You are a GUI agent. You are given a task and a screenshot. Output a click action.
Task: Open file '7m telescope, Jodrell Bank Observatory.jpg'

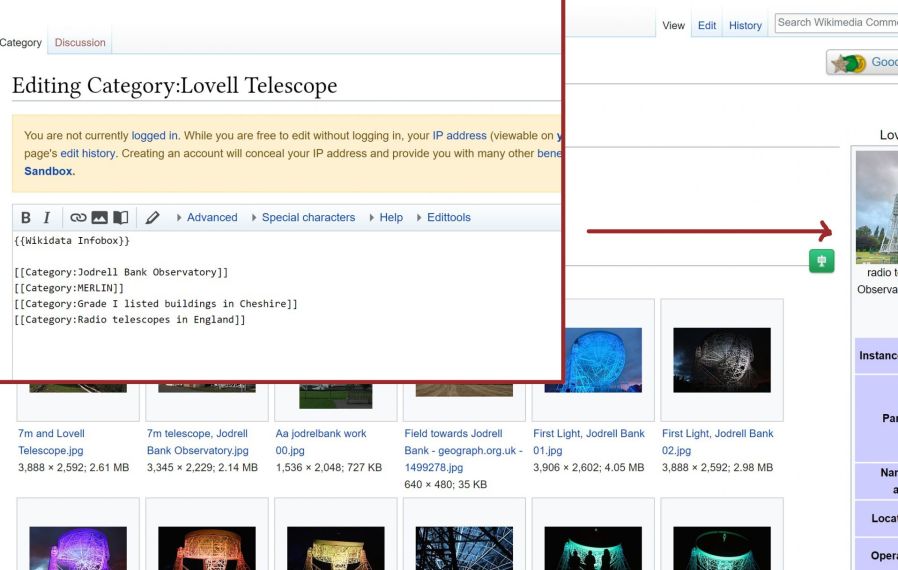(198, 442)
